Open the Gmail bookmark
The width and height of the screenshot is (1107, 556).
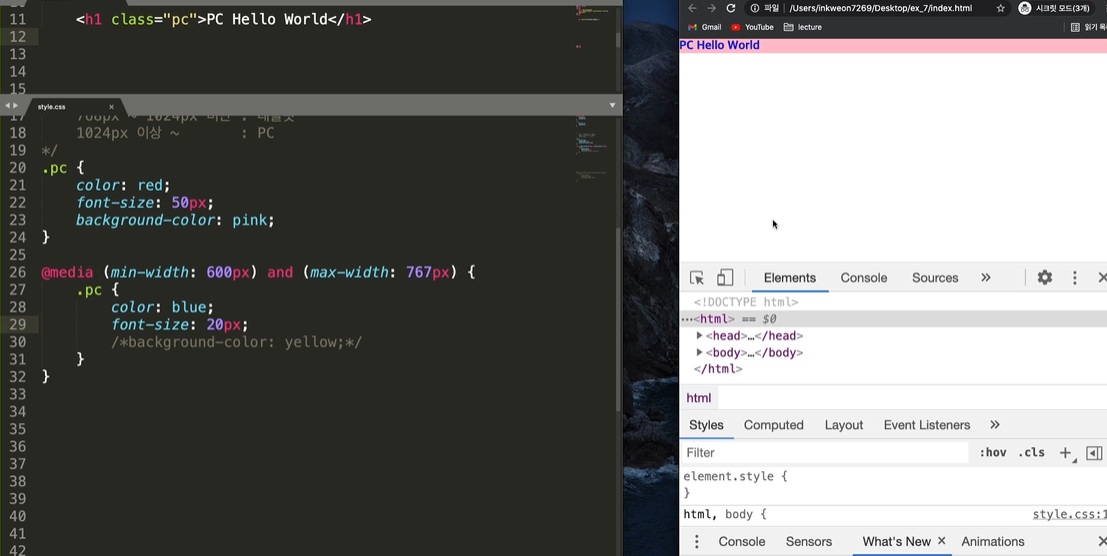(705, 27)
